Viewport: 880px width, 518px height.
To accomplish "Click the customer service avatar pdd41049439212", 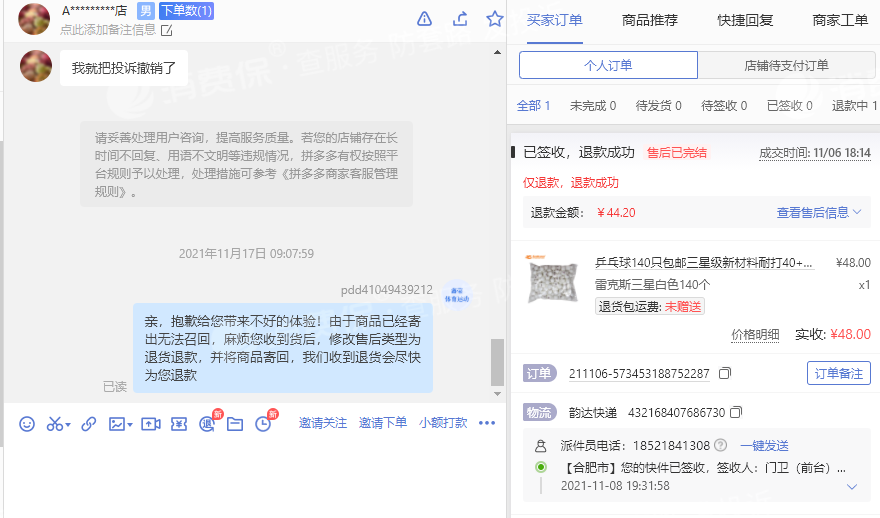I will click(x=457, y=295).
